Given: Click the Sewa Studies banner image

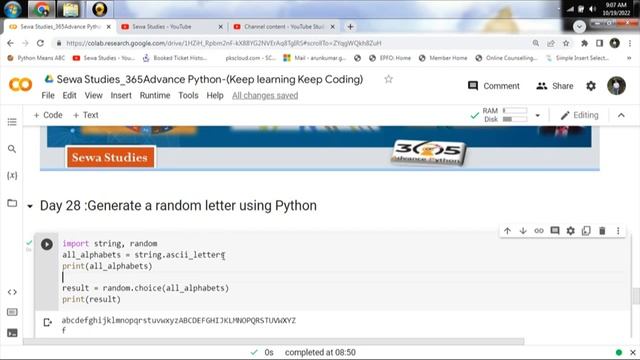Looking at the screenshot, I should [320, 148].
